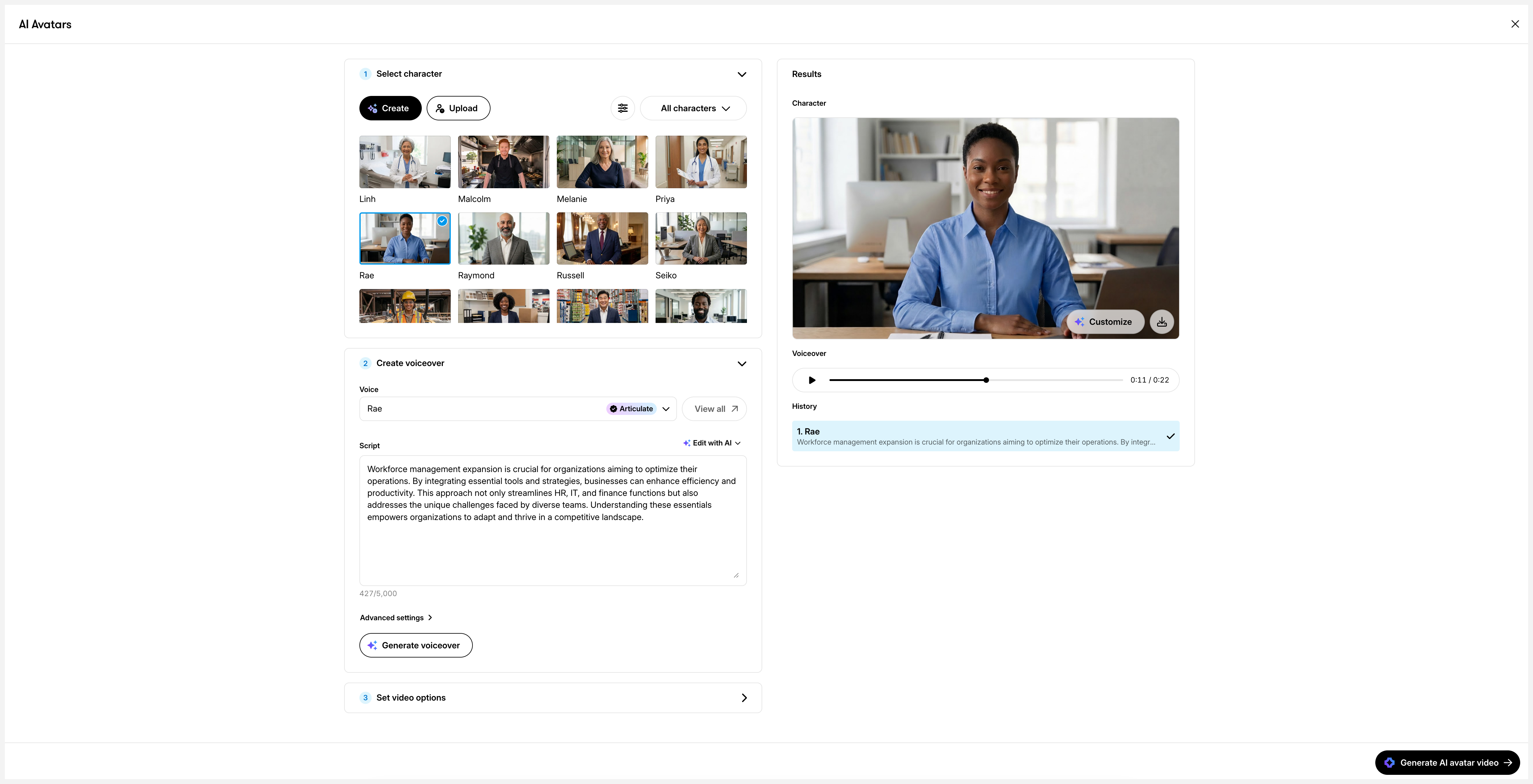Open the Edit with AI menu
This screenshot has width=1533, height=784.
pos(712,443)
